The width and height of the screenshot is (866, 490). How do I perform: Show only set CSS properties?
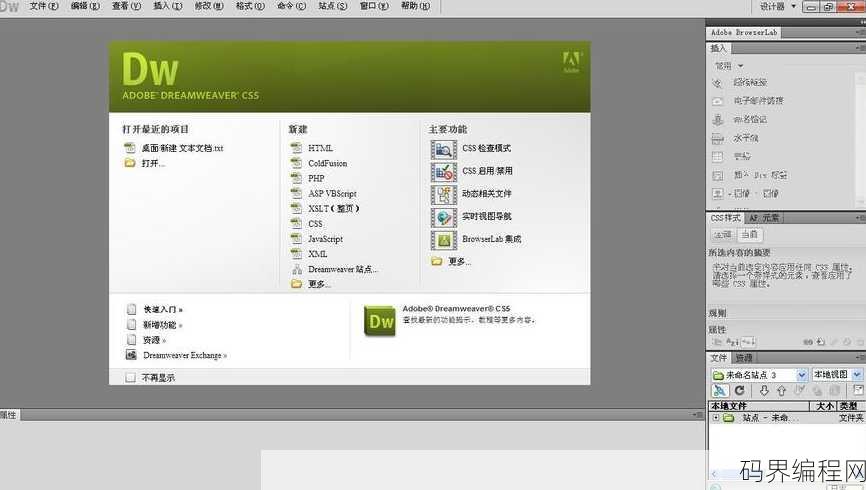[748, 342]
